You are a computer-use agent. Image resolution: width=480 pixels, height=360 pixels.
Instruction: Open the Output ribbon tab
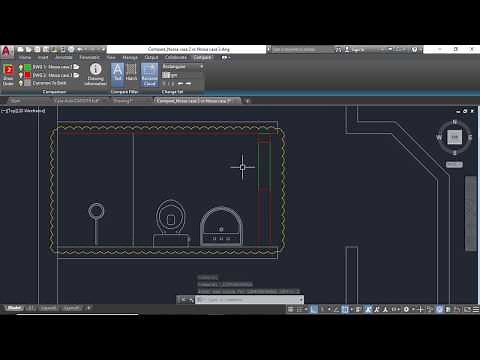pyautogui.click(x=151, y=57)
